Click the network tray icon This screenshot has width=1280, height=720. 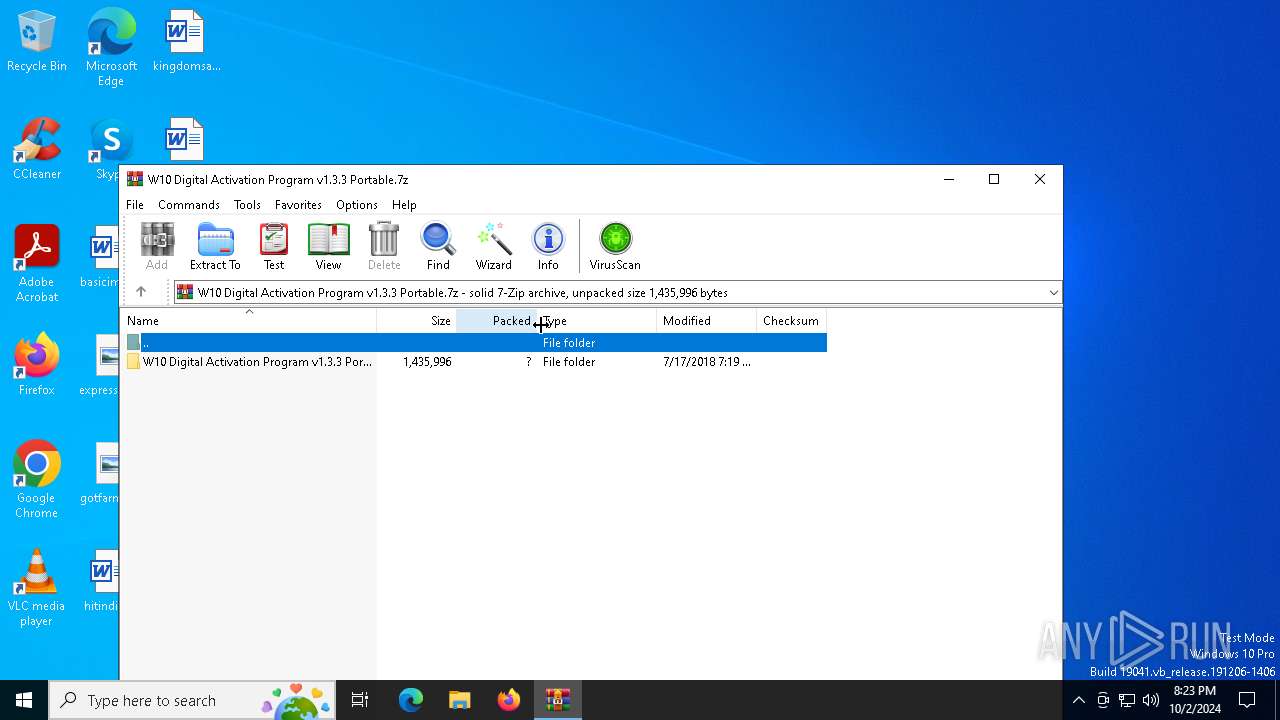click(x=1127, y=700)
